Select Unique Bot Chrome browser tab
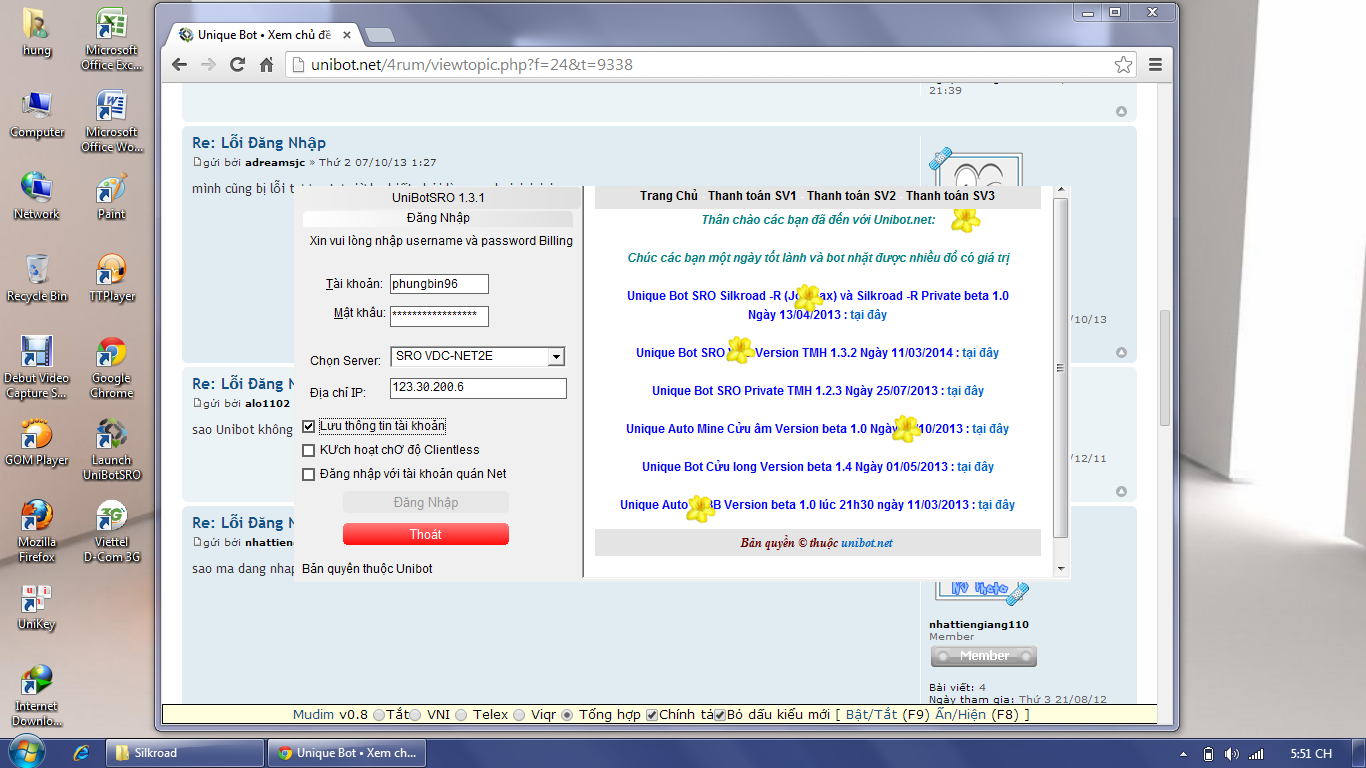Image resolution: width=1366 pixels, height=768 pixels. (265, 34)
